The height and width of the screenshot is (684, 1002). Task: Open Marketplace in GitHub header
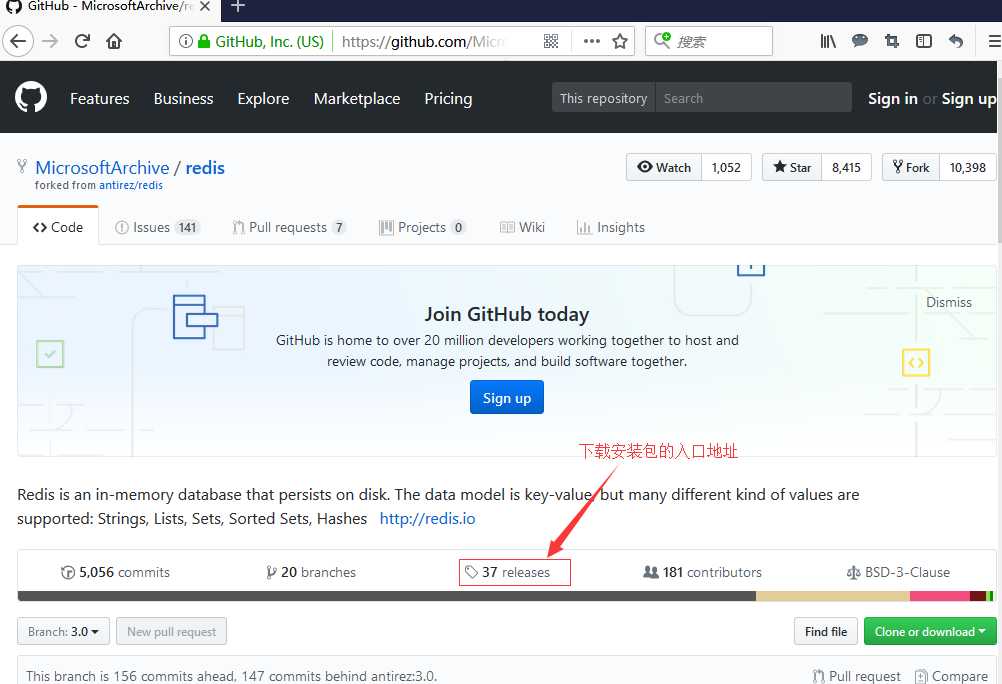[x=357, y=98]
